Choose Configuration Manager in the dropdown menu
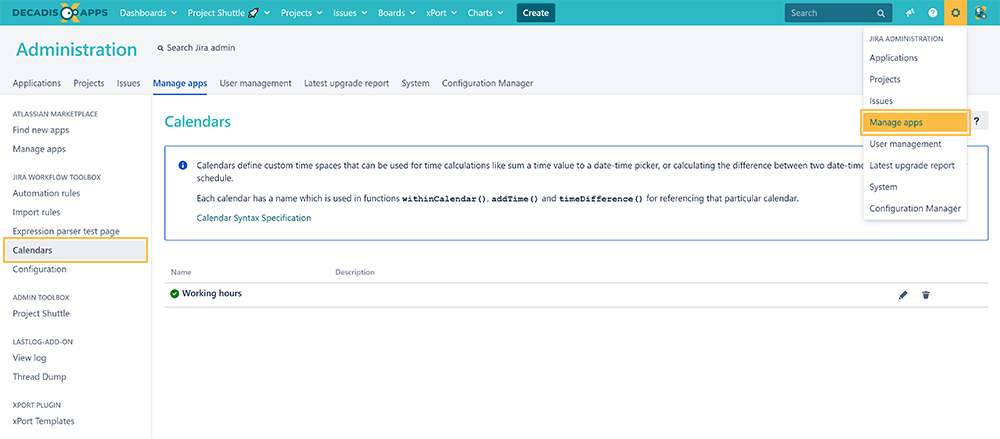This screenshot has height=439, width=1000. (915, 209)
